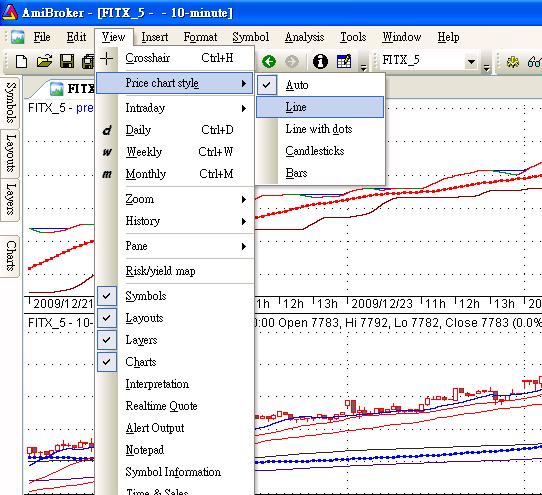The width and height of the screenshot is (542, 495).
Task: Select Candlesticks chart style
Action: coord(320,151)
